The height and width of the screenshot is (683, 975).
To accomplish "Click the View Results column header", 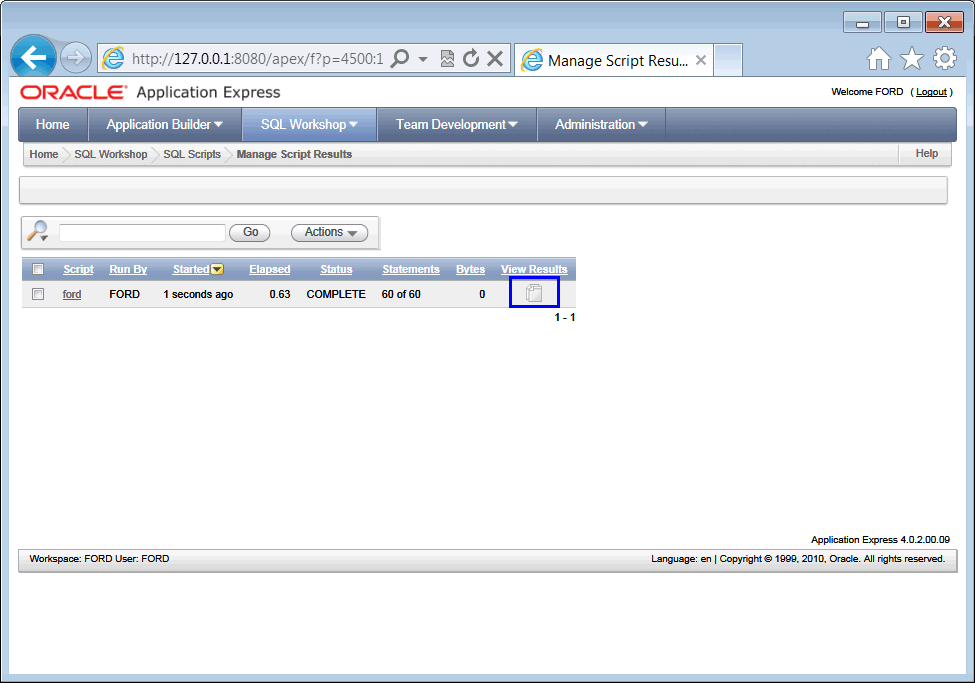I will click(534, 269).
